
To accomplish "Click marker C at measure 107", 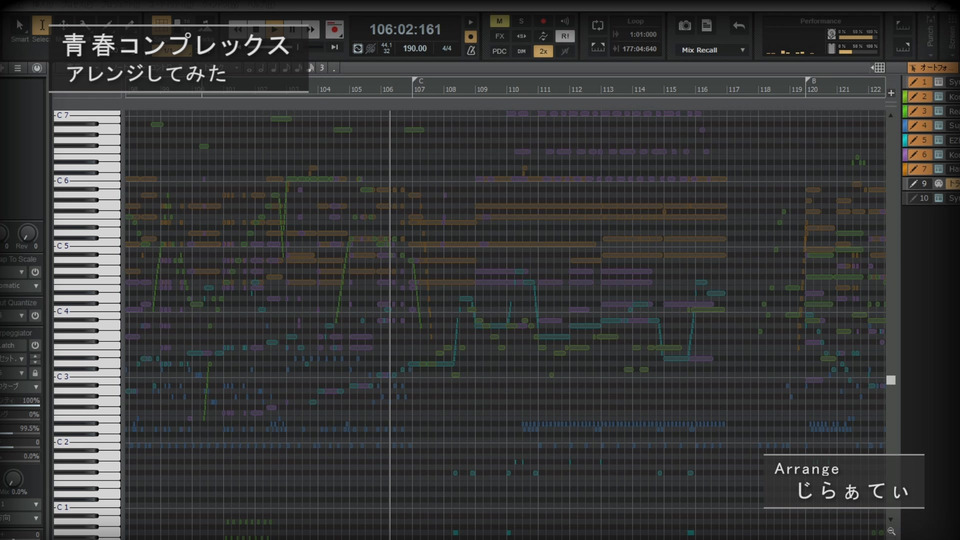I will [418, 81].
